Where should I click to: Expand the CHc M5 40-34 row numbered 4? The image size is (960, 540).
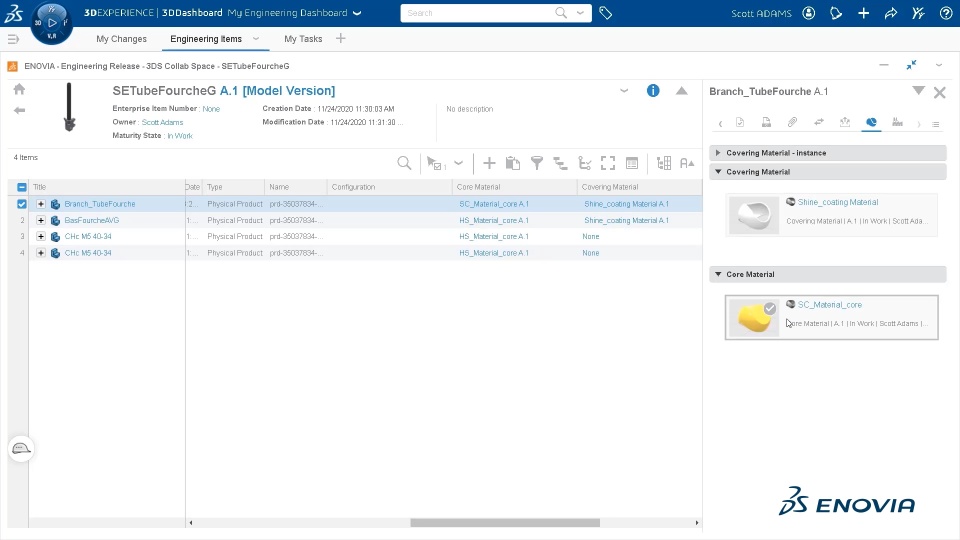[41, 252]
